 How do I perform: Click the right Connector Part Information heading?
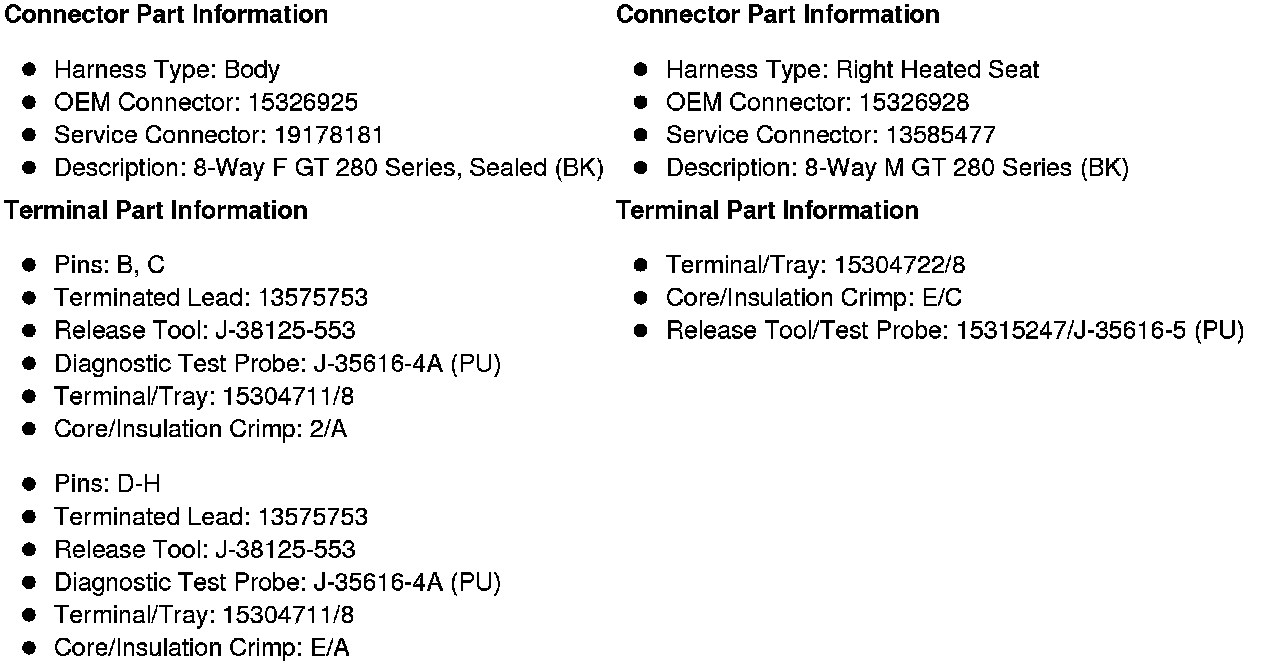click(777, 15)
